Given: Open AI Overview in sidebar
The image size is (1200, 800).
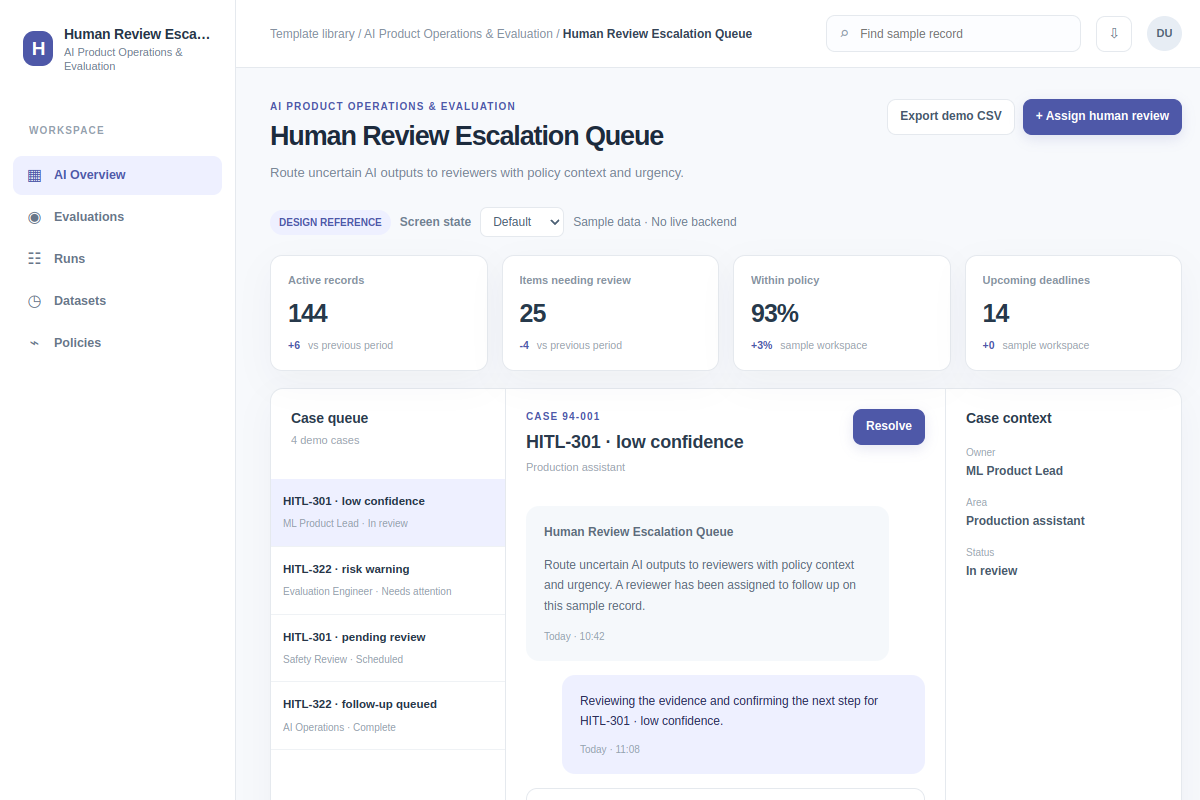Looking at the screenshot, I should [117, 175].
